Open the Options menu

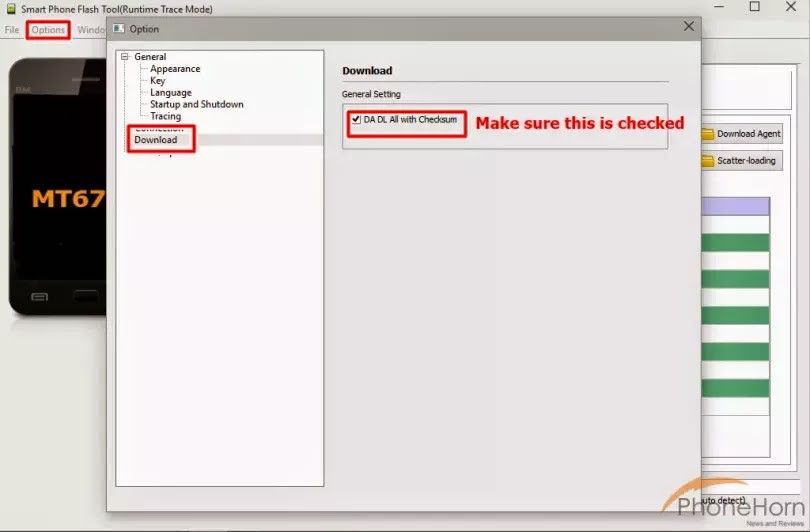[x=48, y=30]
